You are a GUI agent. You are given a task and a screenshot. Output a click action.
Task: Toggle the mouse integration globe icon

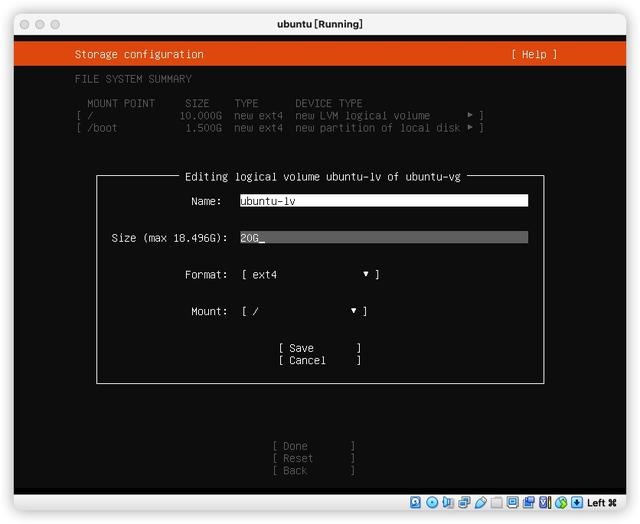[x=561, y=502]
